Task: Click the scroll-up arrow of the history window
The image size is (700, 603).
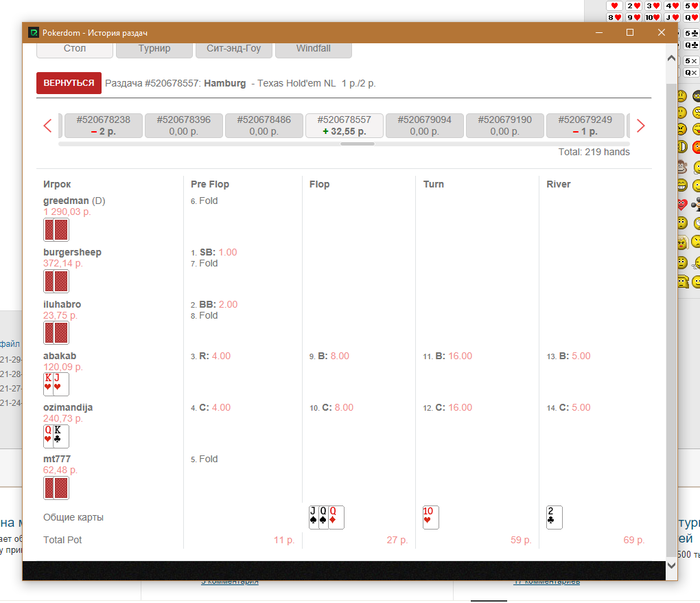Action: tap(671, 58)
